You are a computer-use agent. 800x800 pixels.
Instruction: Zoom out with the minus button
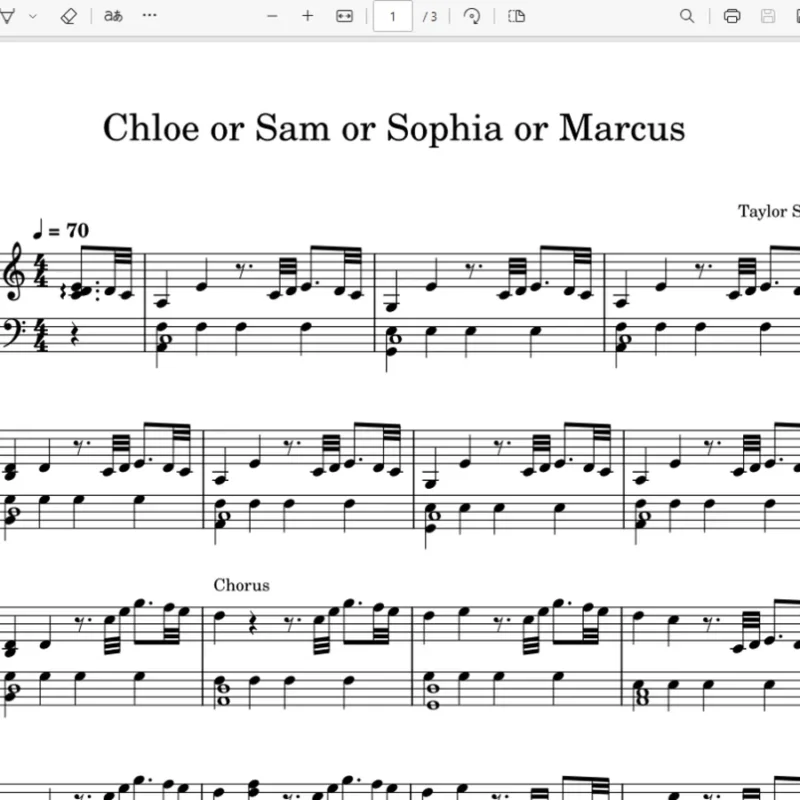(x=272, y=16)
